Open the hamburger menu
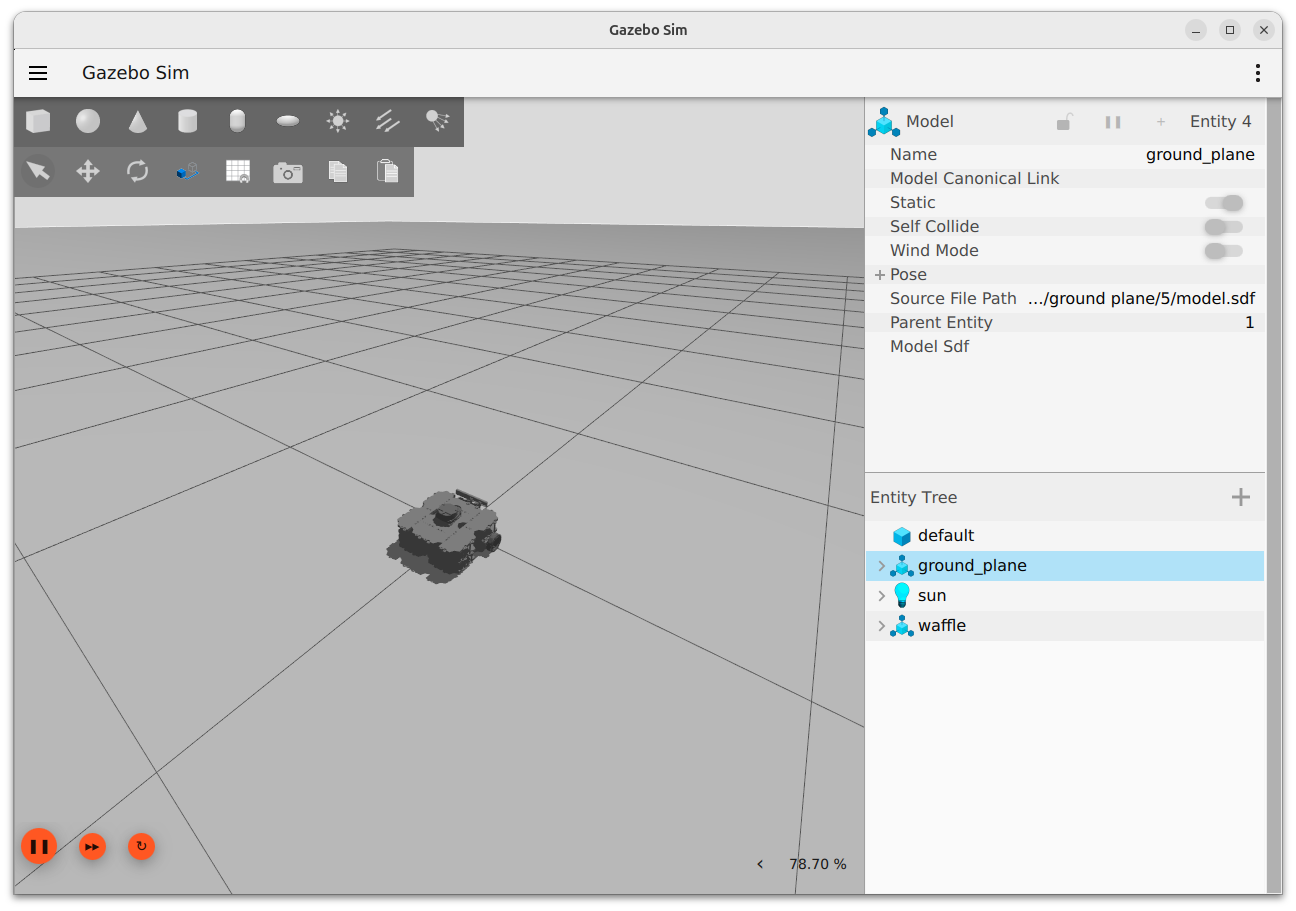This screenshot has width=1296, height=911. pos(38,73)
